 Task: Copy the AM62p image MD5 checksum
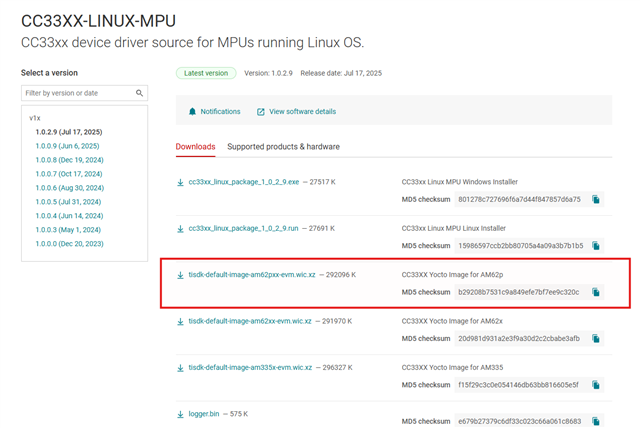(x=596, y=292)
